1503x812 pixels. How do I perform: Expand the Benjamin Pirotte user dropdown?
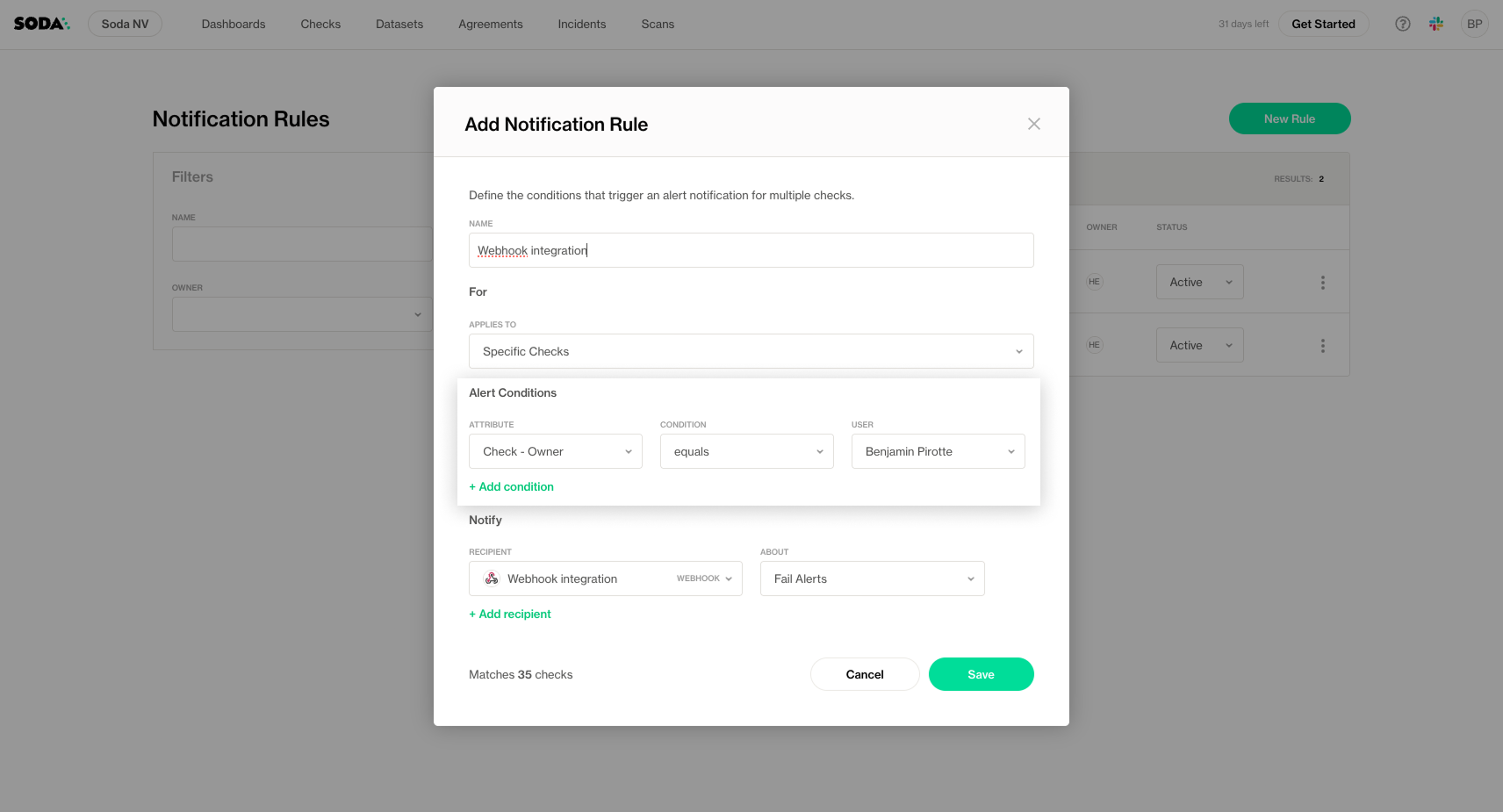pos(938,451)
